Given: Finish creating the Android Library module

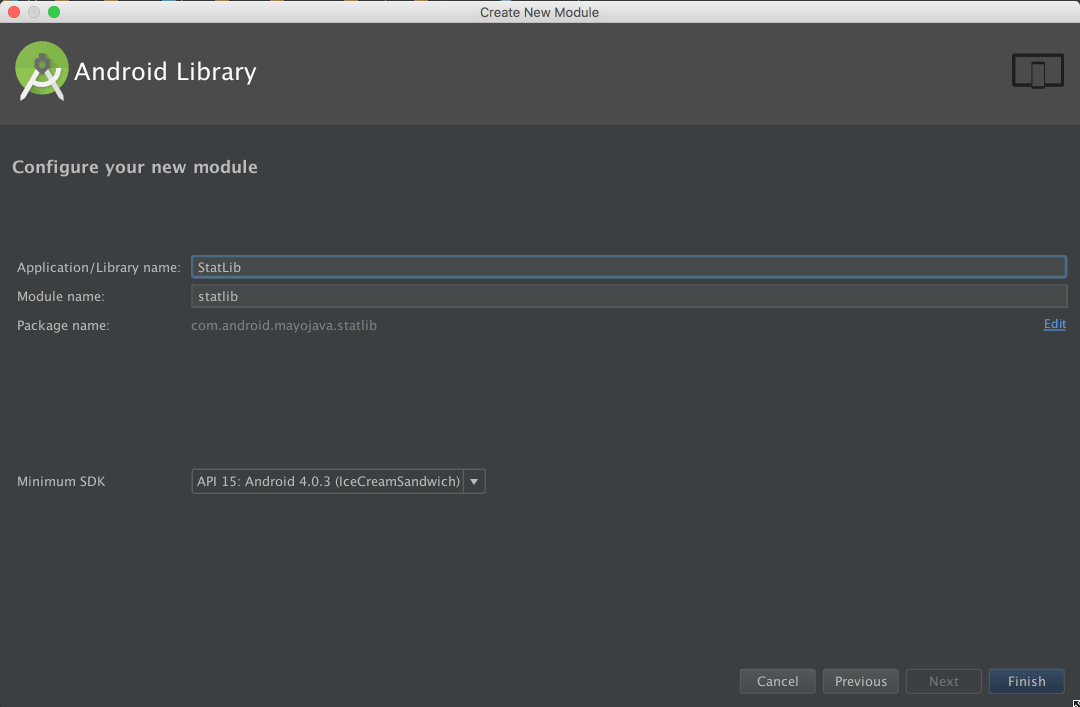Looking at the screenshot, I should 1026,681.
